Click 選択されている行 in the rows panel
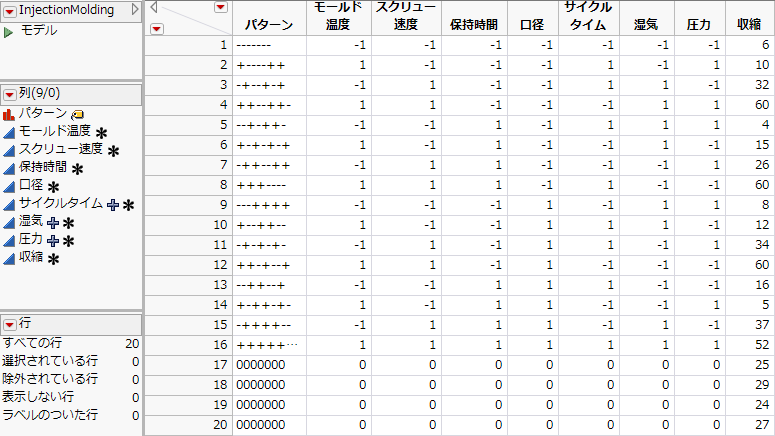Viewport: 775px width, 436px height. pos(50,361)
